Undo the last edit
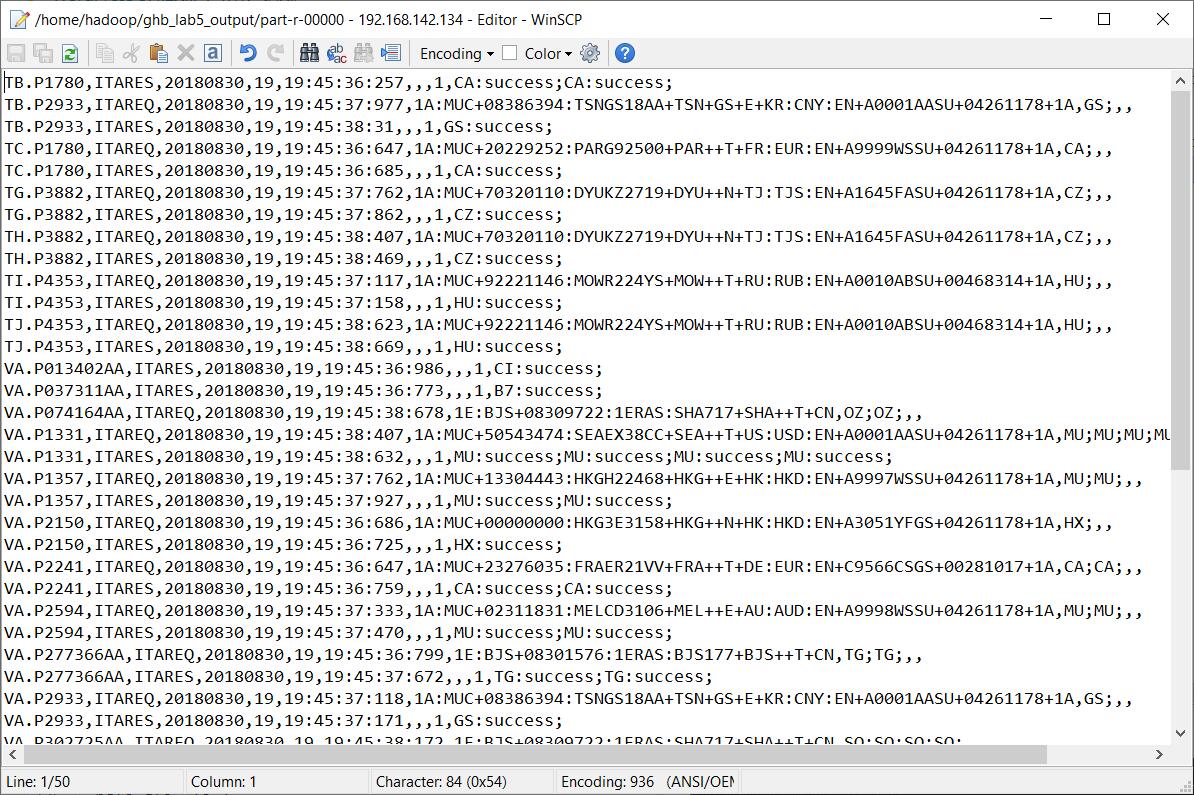The image size is (1194, 795). point(248,53)
